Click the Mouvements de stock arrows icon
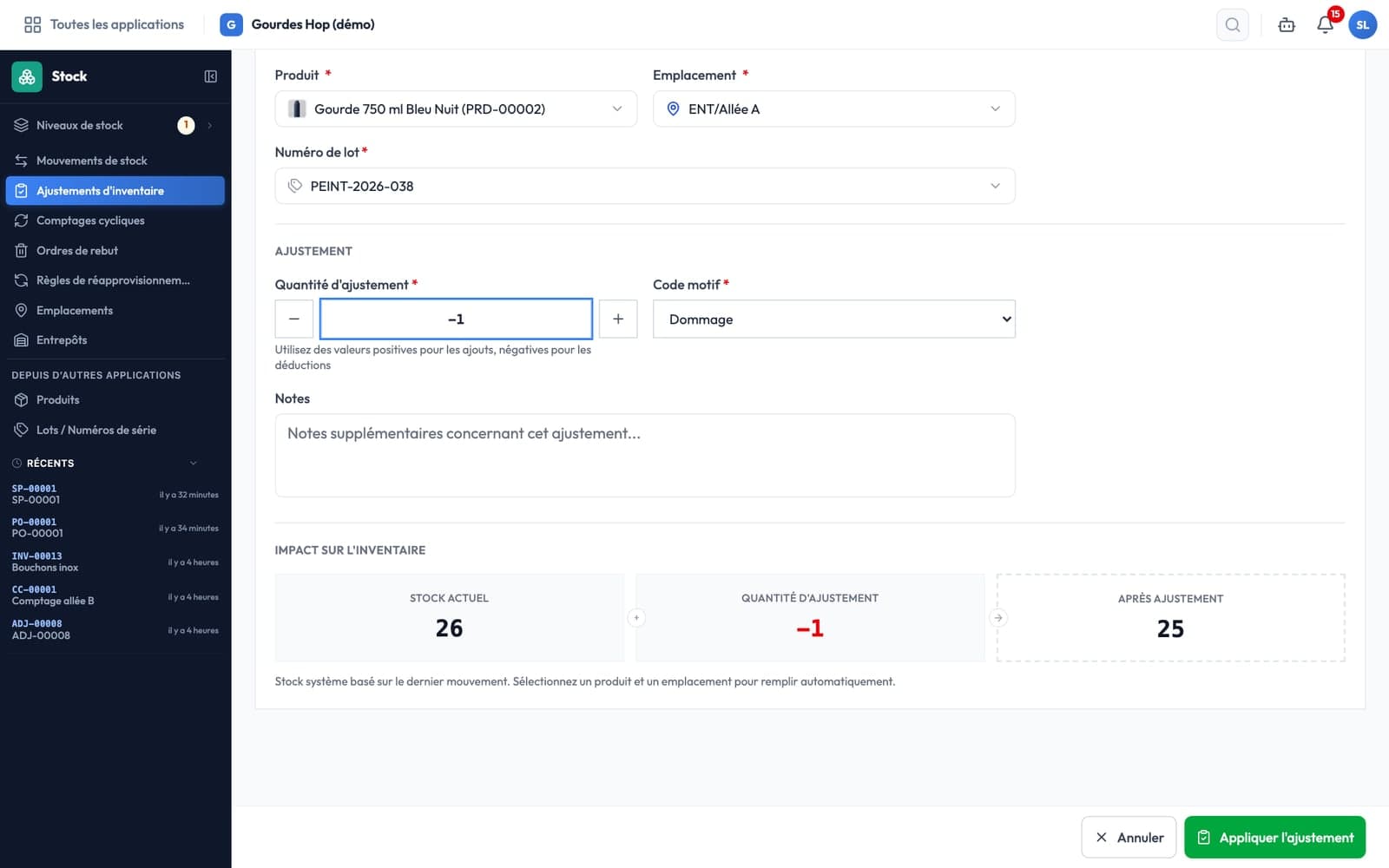The height and width of the screenshot is (868, 1389). [22, 161]
